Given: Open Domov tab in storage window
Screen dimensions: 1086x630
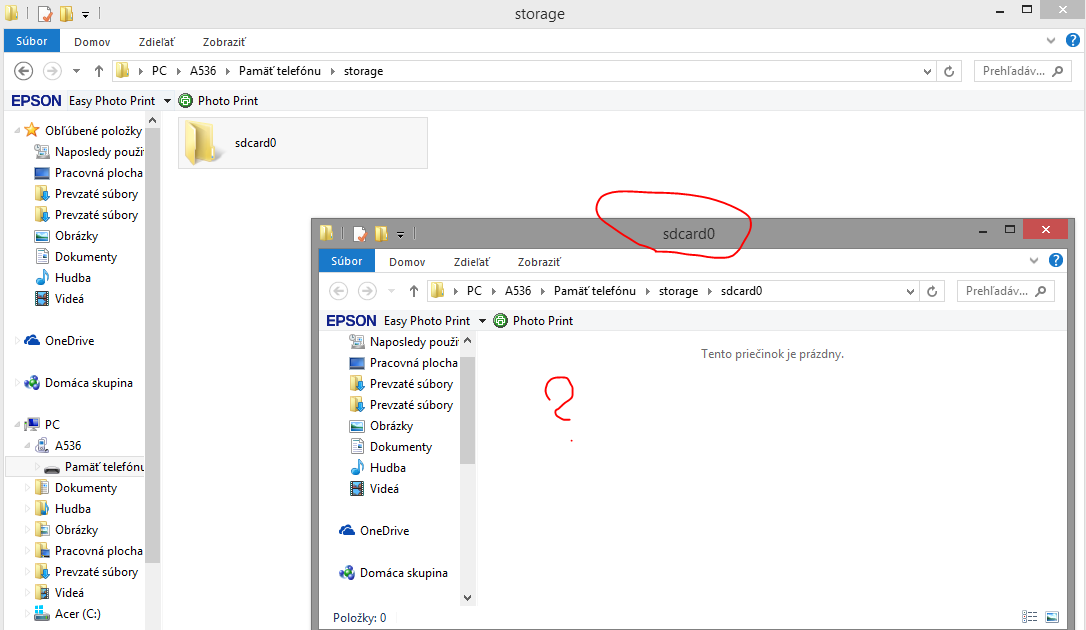Looking at the screenshot, I should (x=92, y=42).
